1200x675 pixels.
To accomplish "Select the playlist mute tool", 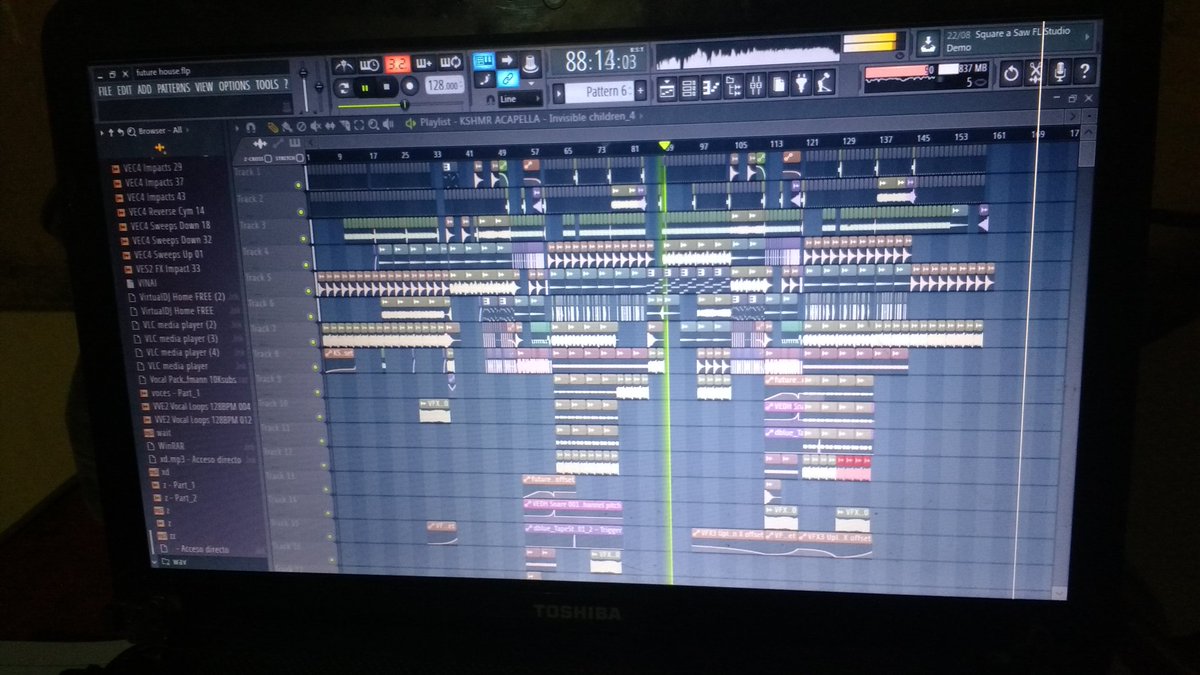I will click(x=315, y=126).
